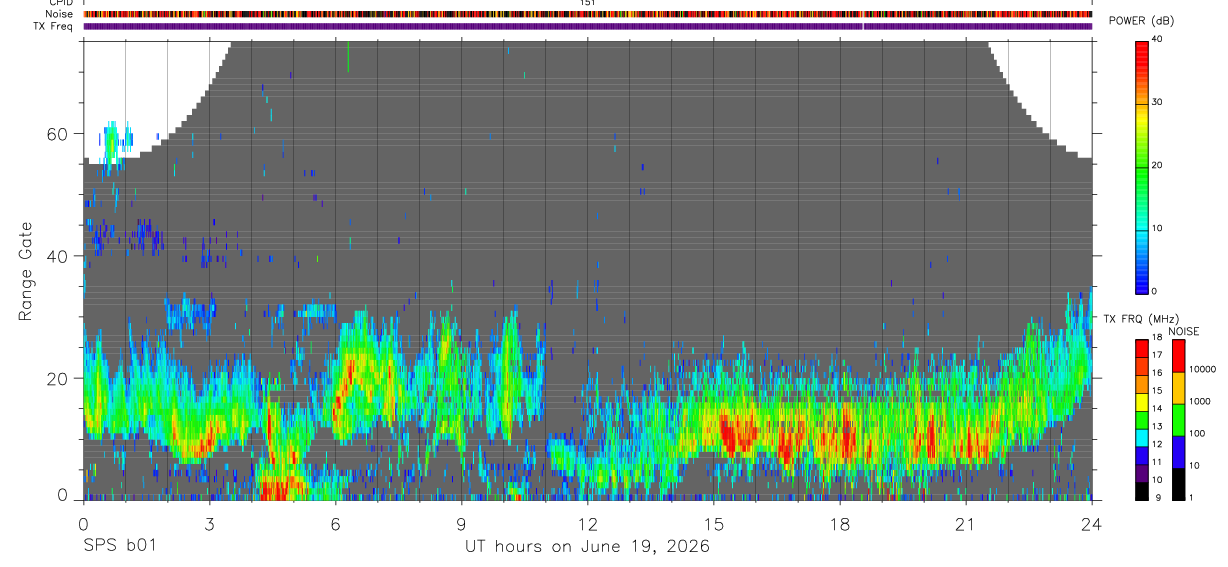Select the 12 hour tick label
Screen dimensions: 1228x567
pyautogui.click(x=587, y=524)
